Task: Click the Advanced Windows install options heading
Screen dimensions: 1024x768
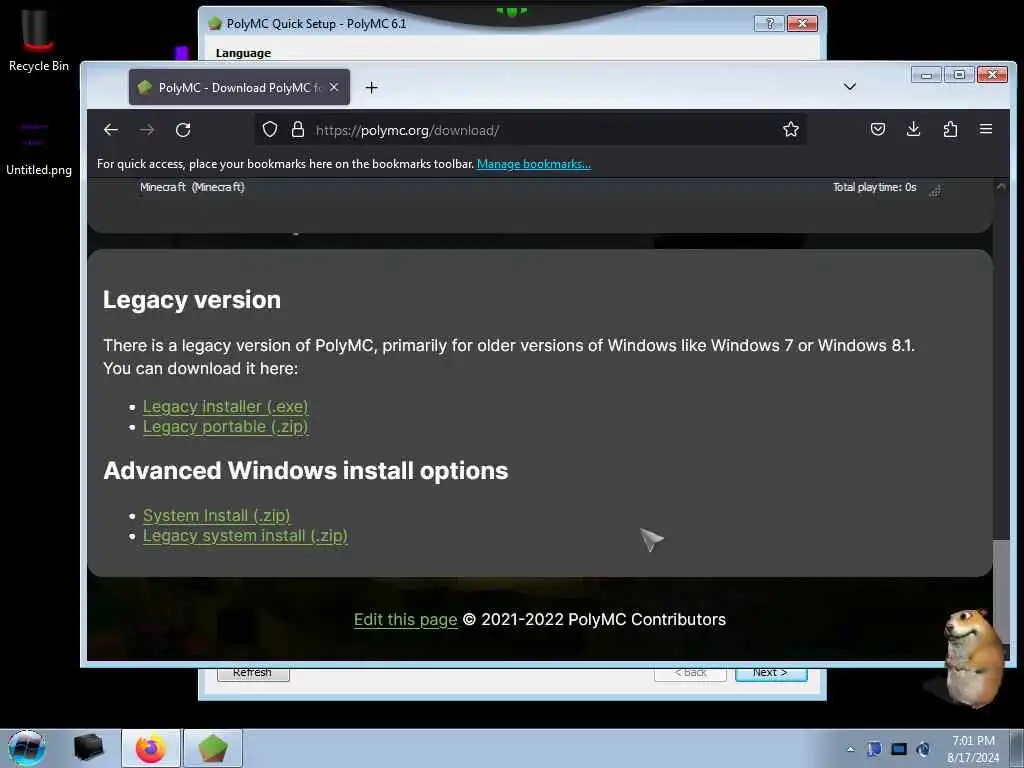Action: coord(306,470)
